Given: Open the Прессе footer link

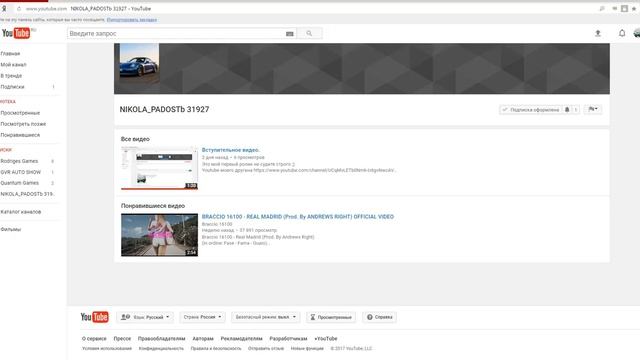Looking at the screenshot, I should pyautogui.click(x=122, y=338).
